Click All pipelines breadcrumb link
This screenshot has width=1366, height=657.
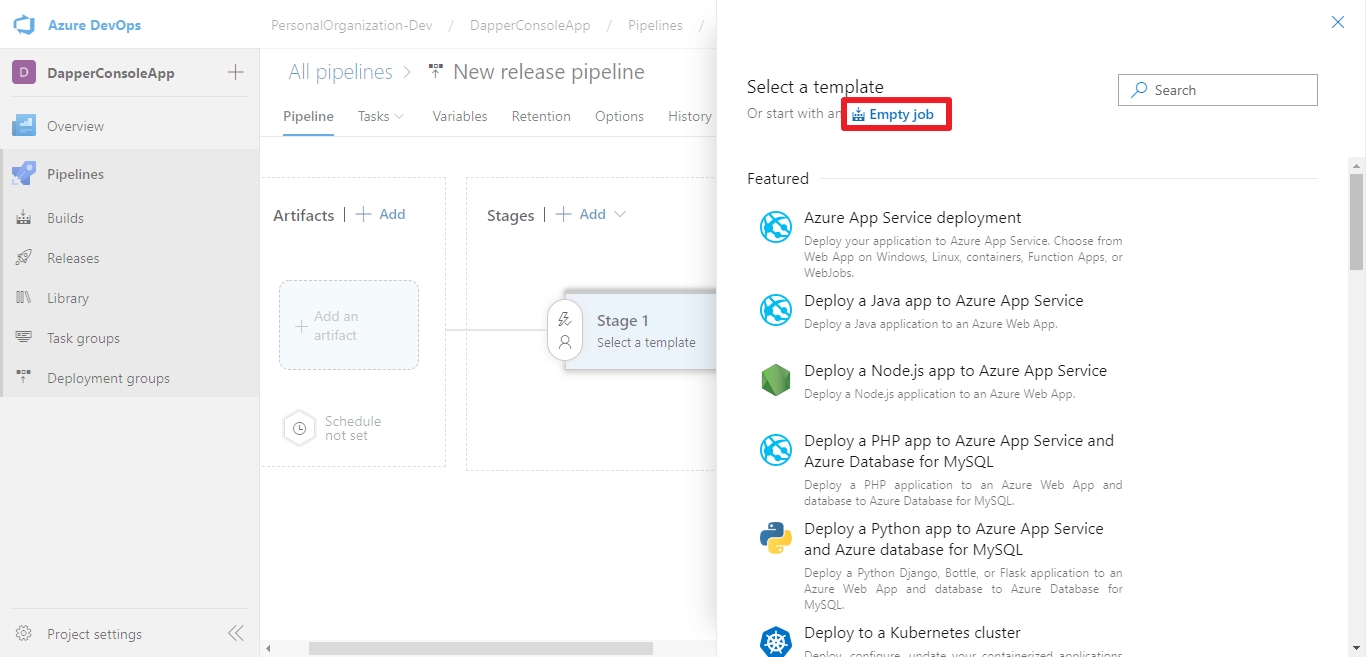(341, 72)
